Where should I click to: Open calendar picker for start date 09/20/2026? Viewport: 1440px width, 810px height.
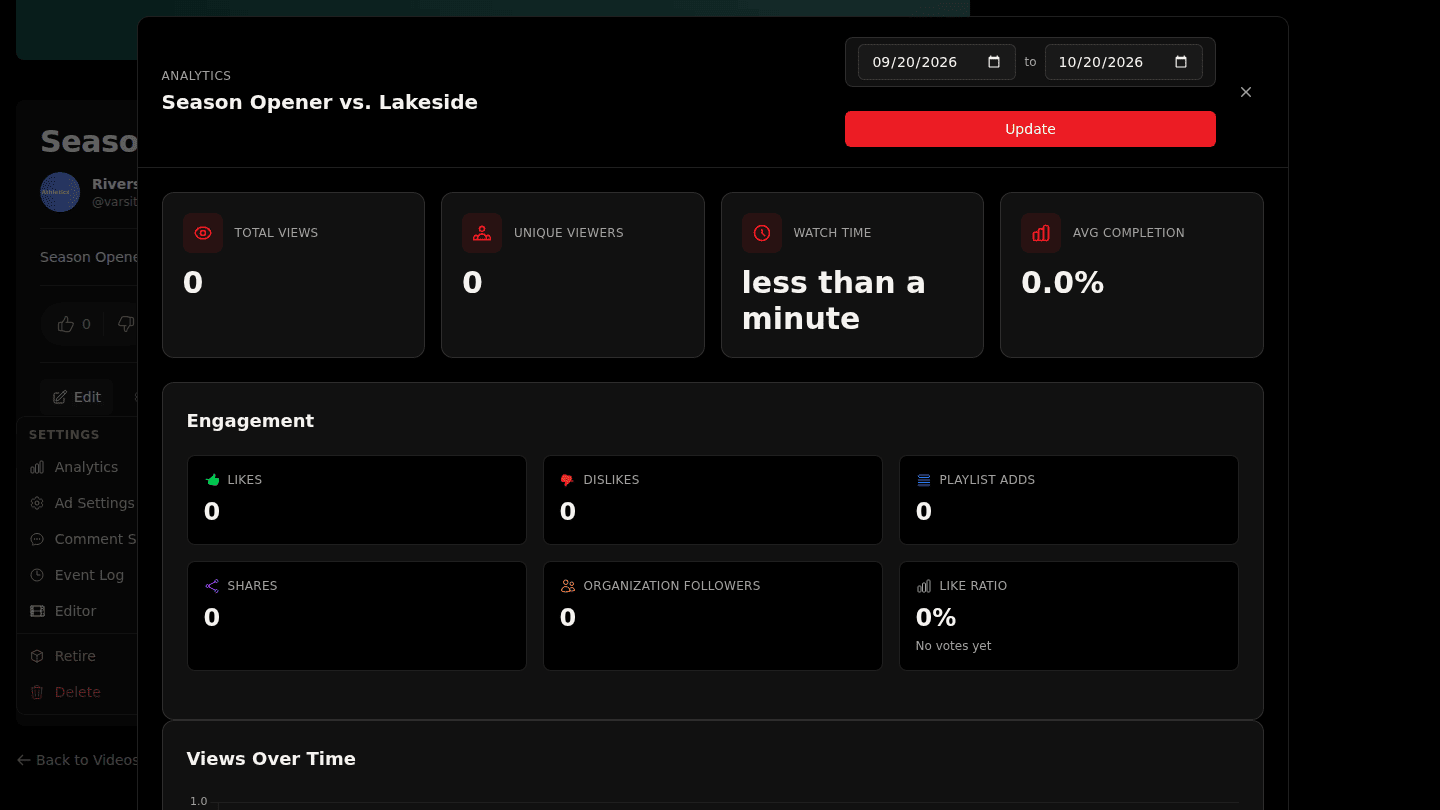click(994, 62)
